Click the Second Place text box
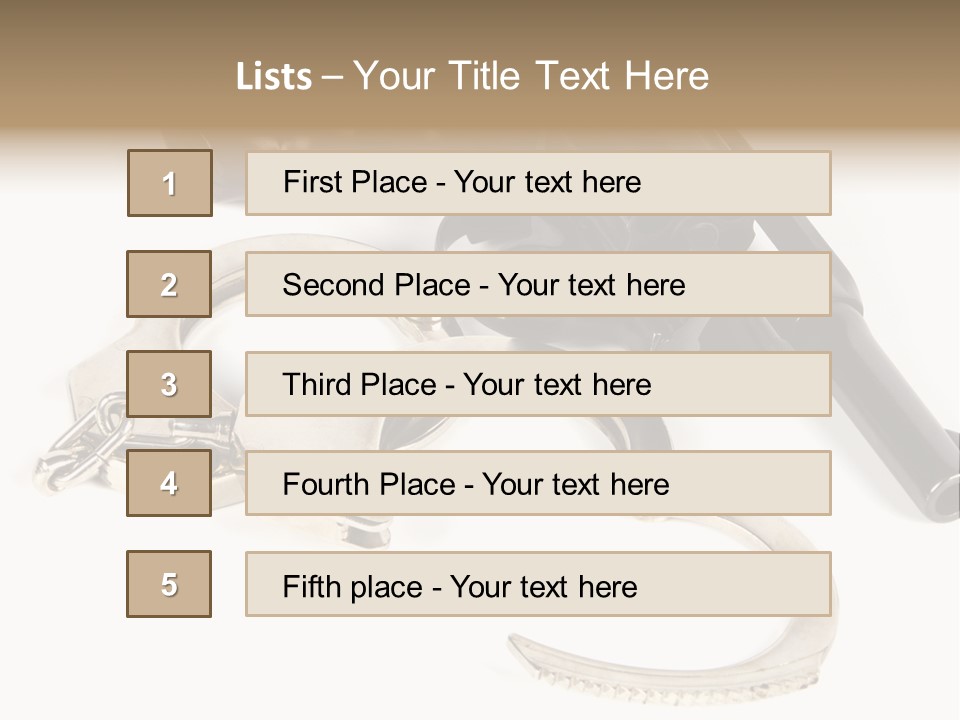Image resolution: width=960 pixels, height=720 pixels. (x=538, y=284)
